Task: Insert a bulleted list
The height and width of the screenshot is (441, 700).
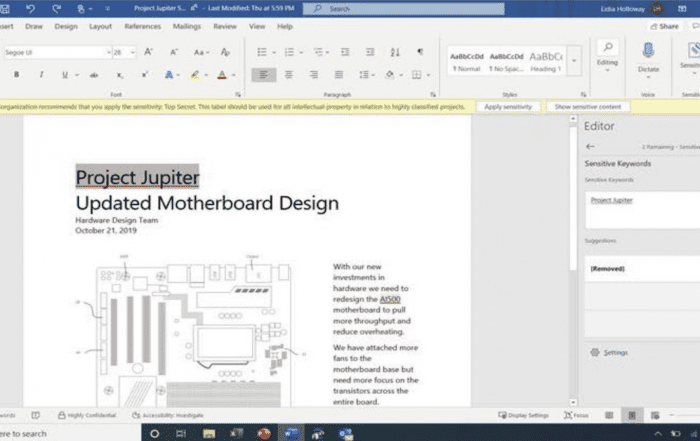Action: 262,52
